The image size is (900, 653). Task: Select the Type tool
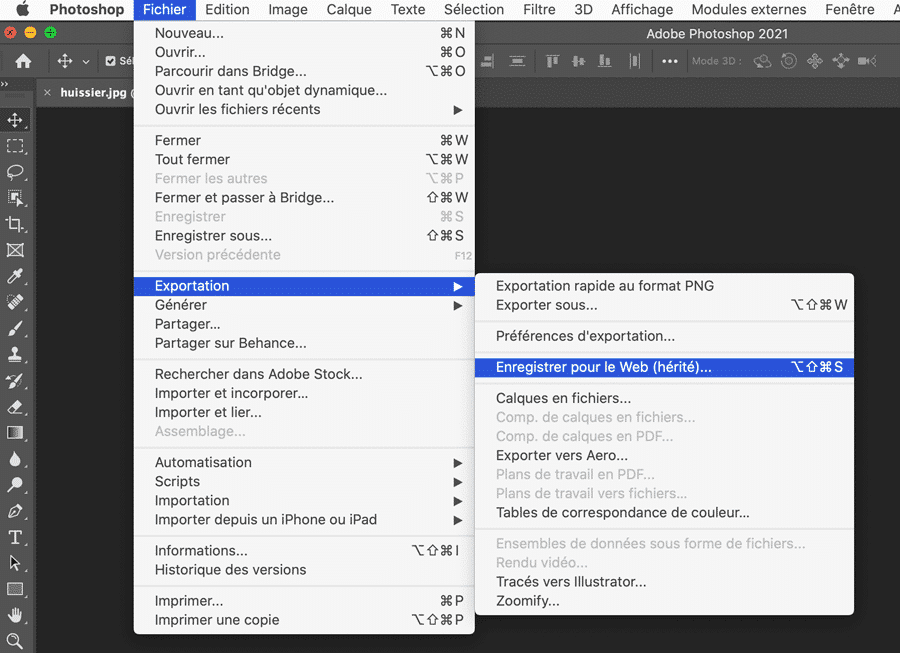14,537
